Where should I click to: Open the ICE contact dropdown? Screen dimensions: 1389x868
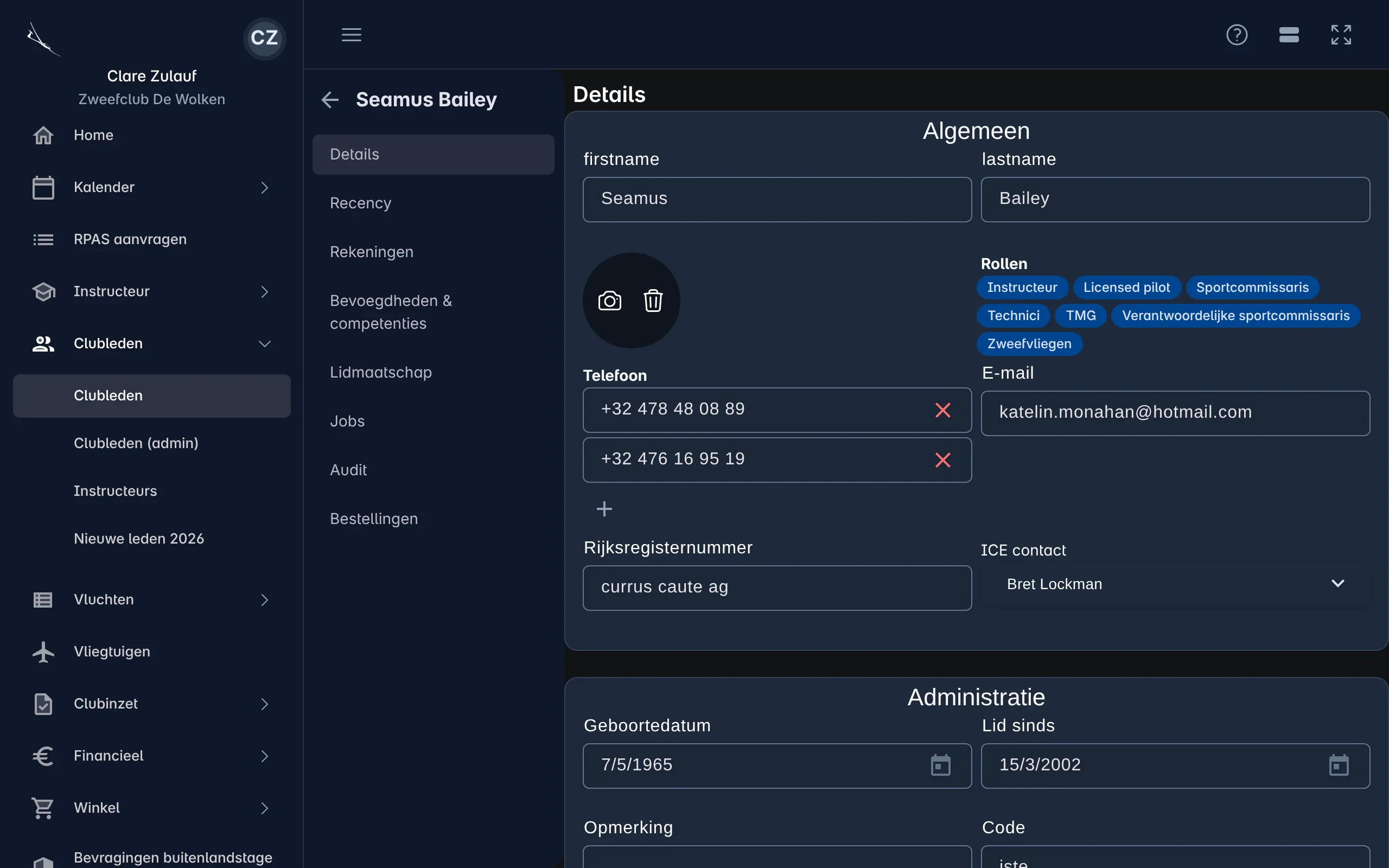(1175, 584)
